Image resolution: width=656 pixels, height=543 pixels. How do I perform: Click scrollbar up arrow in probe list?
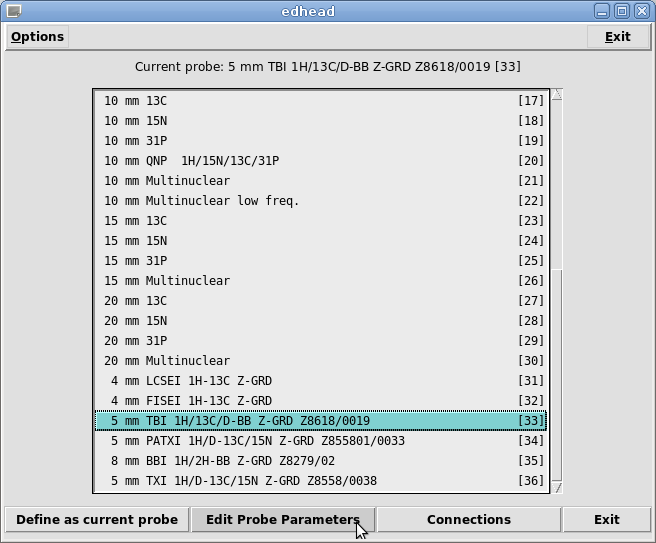(557, 95)
